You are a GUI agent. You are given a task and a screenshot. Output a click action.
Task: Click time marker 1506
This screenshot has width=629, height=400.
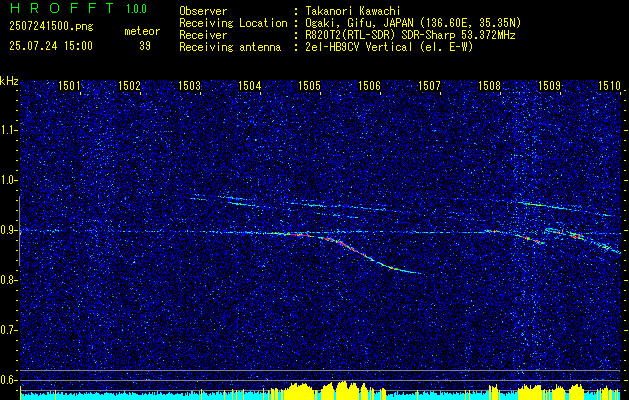click(x=369, y=85)
